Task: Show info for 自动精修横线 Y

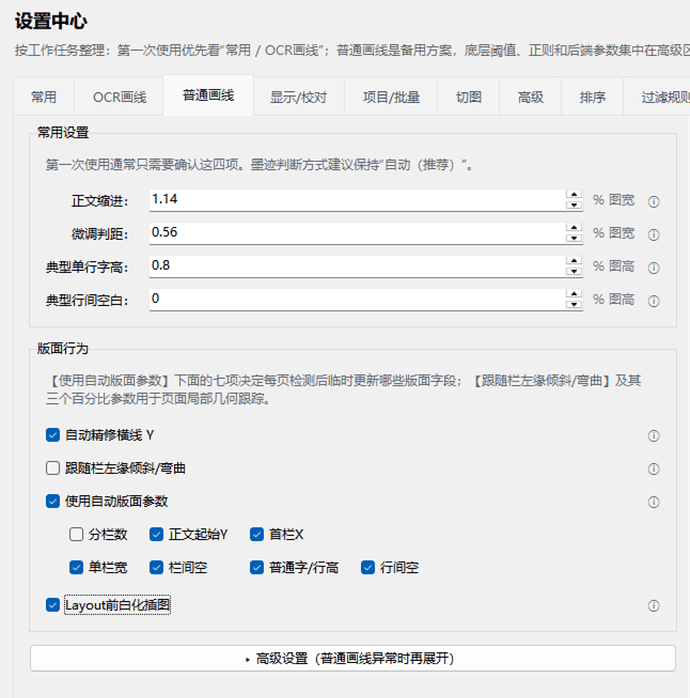Action: [653, 435]
